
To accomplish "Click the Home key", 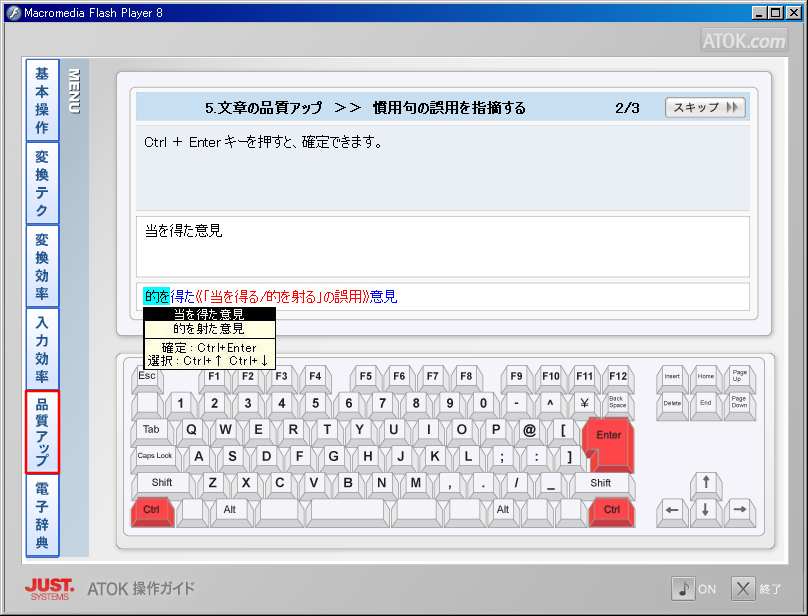I will point(706,378).
